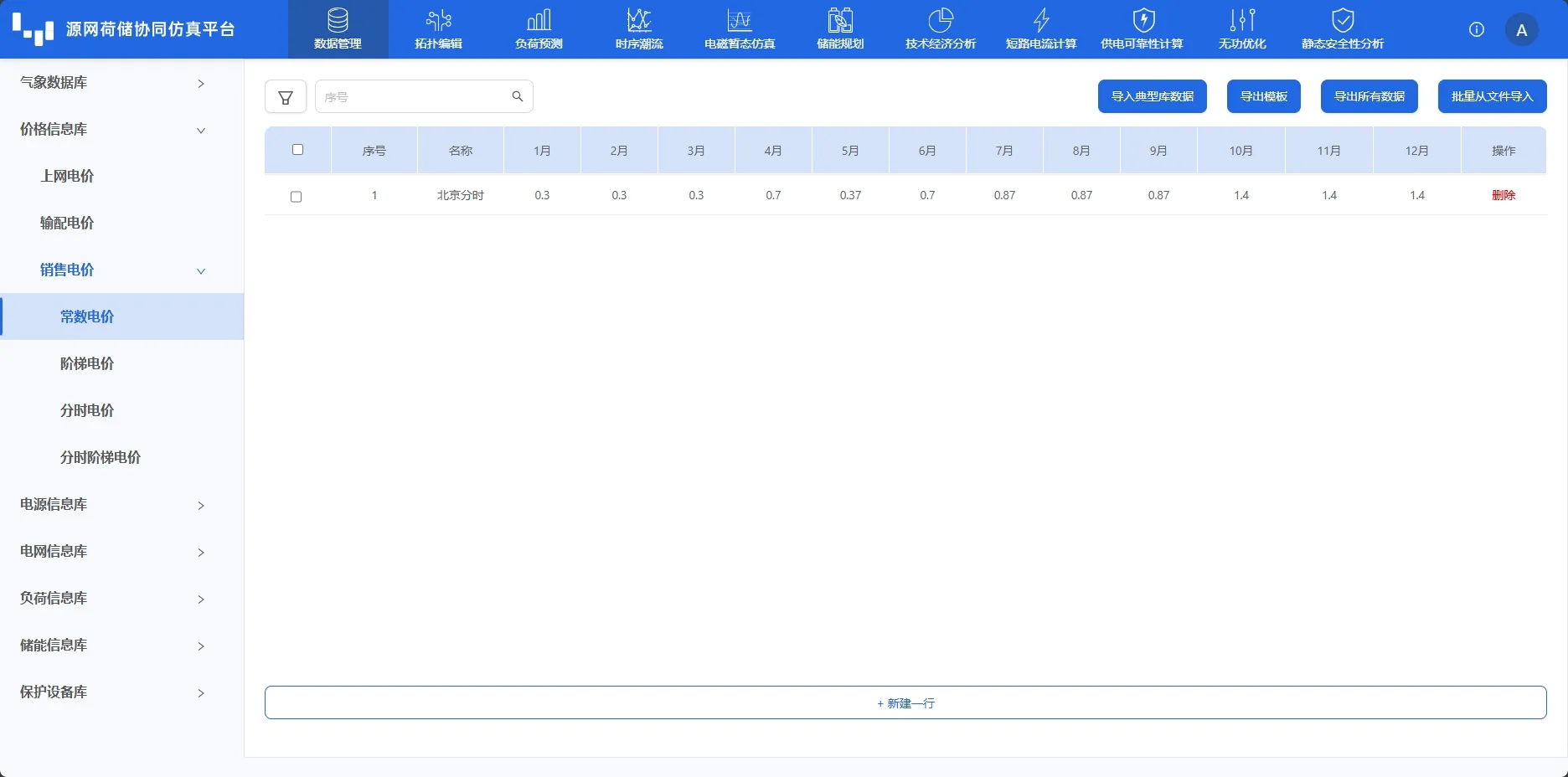Open the 无功优化 sliders icon
The width and height of the screenshot is (1568, 777).
tap(1242, 20)
